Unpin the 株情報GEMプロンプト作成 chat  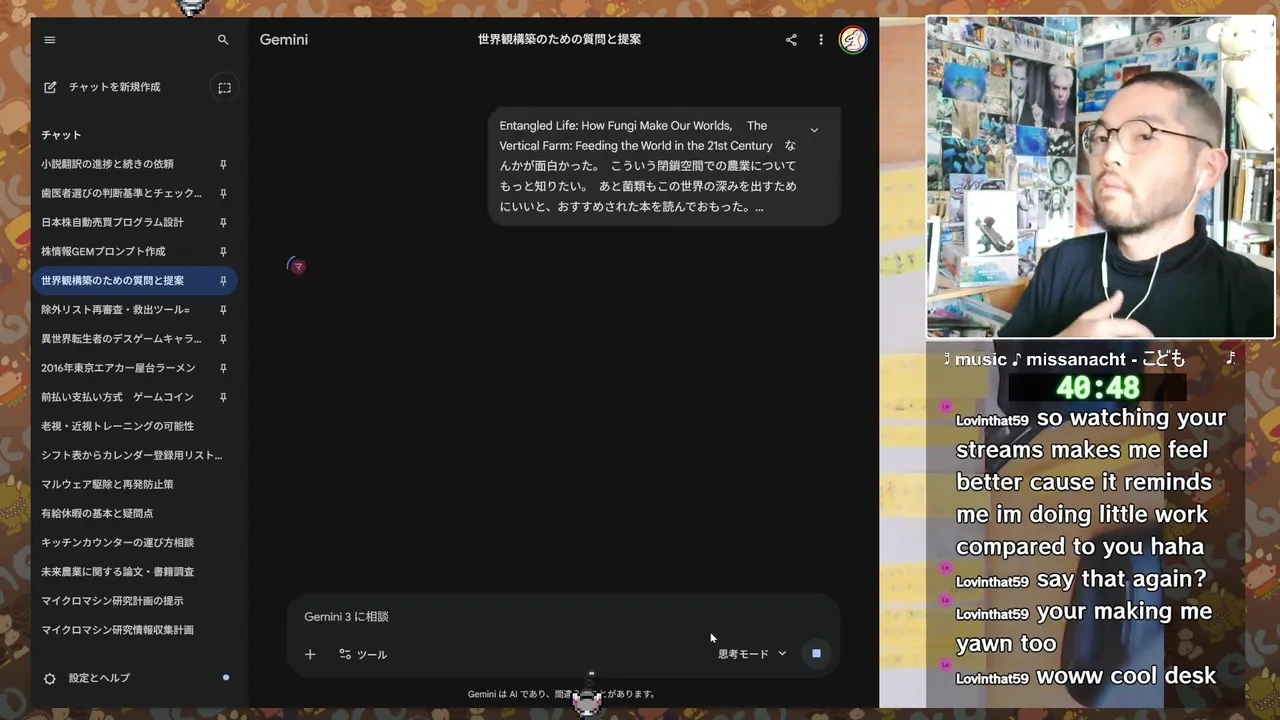point(223,252)
